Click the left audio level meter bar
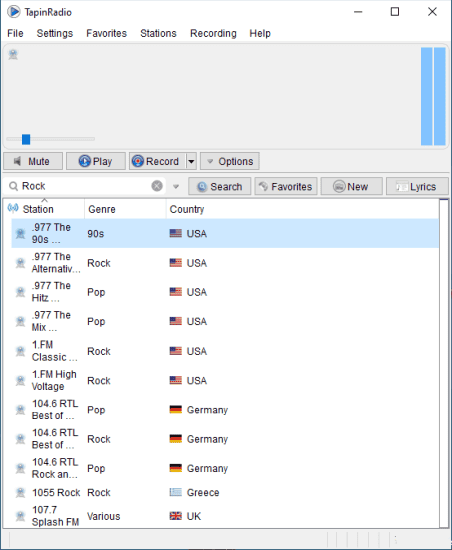452x550 pixels. click(427, 96)
